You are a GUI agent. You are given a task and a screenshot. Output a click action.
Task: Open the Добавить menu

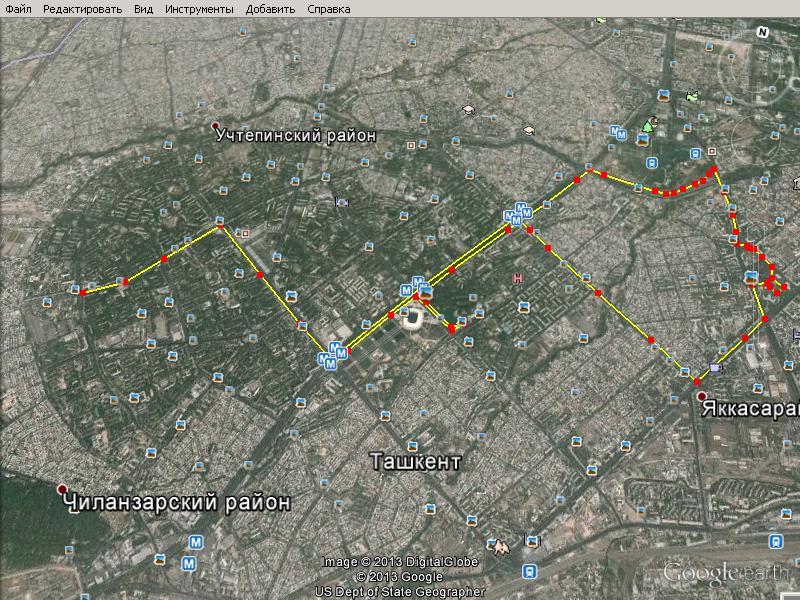(x=270, y=9)
